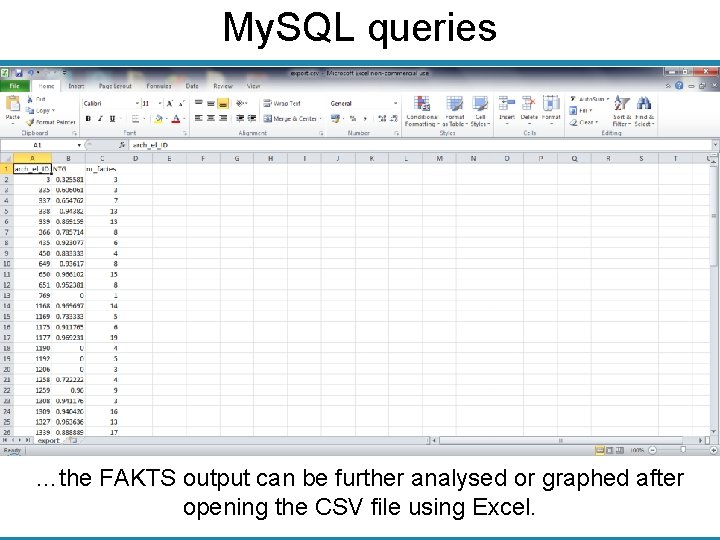The image size is (720, 540).
Task: Expand the Alignment dialog launcher
Action: (x=321, y=134)
